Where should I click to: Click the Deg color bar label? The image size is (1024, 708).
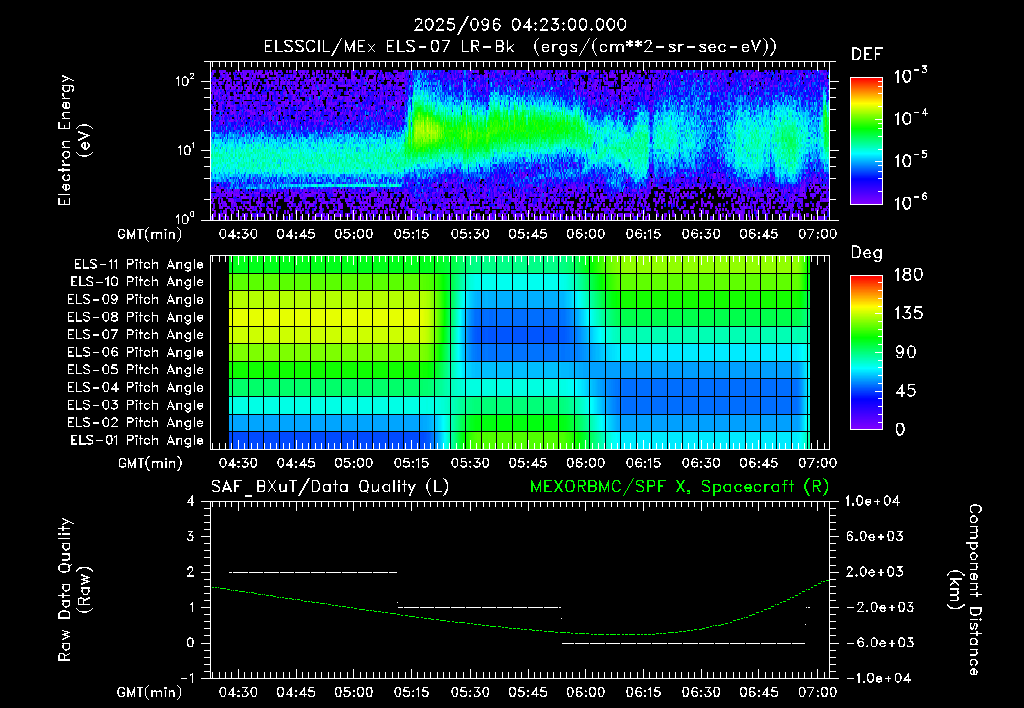[x=867, y=253]
